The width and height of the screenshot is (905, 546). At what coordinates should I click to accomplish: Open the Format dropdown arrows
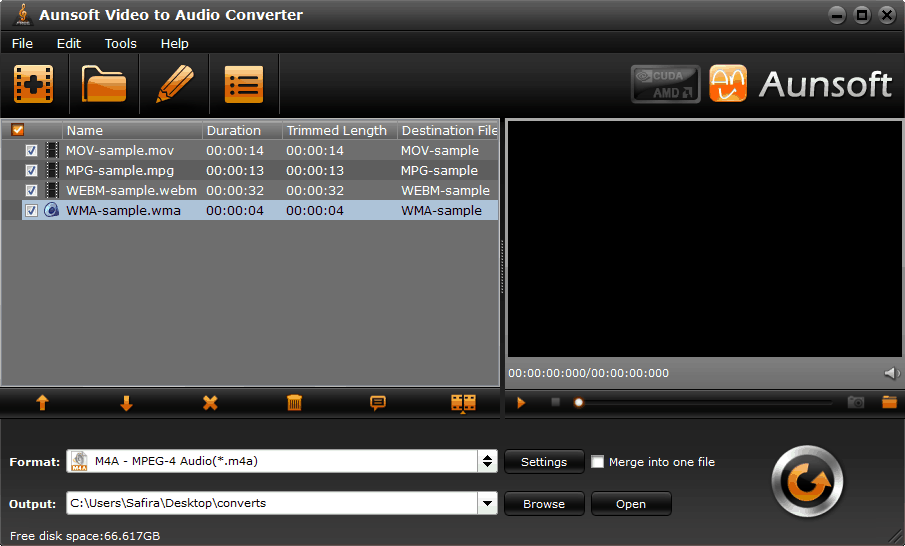487,461
